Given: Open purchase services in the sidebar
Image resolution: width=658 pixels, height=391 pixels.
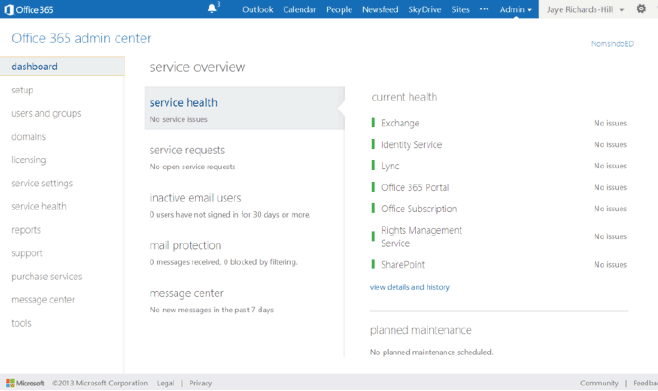Looking at the screenshot, I should pyautogui.click(x=47, y=276).
